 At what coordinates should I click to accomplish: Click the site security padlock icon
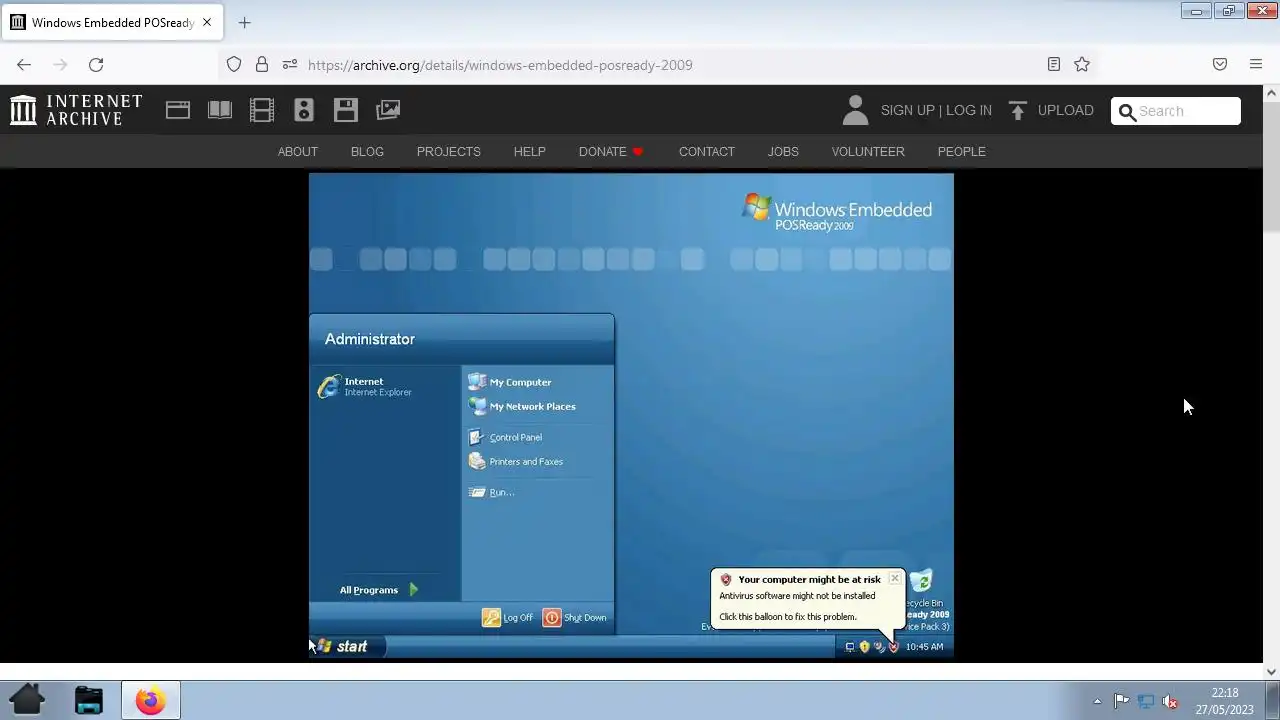click(x=262, y=64)
